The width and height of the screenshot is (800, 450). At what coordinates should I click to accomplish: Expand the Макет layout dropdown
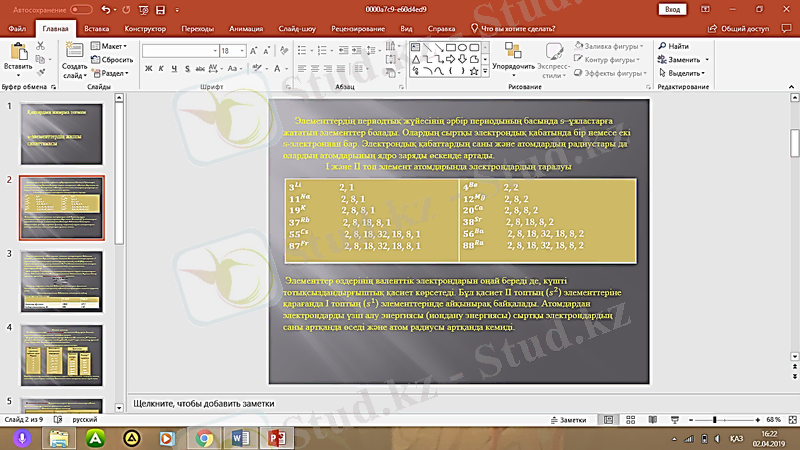[112, 46]
